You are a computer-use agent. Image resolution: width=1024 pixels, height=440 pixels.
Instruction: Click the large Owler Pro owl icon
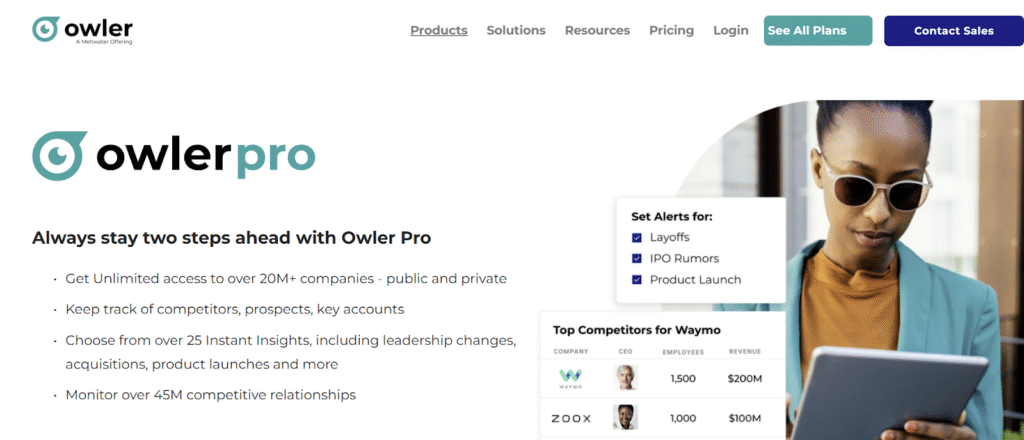(59, 155)
